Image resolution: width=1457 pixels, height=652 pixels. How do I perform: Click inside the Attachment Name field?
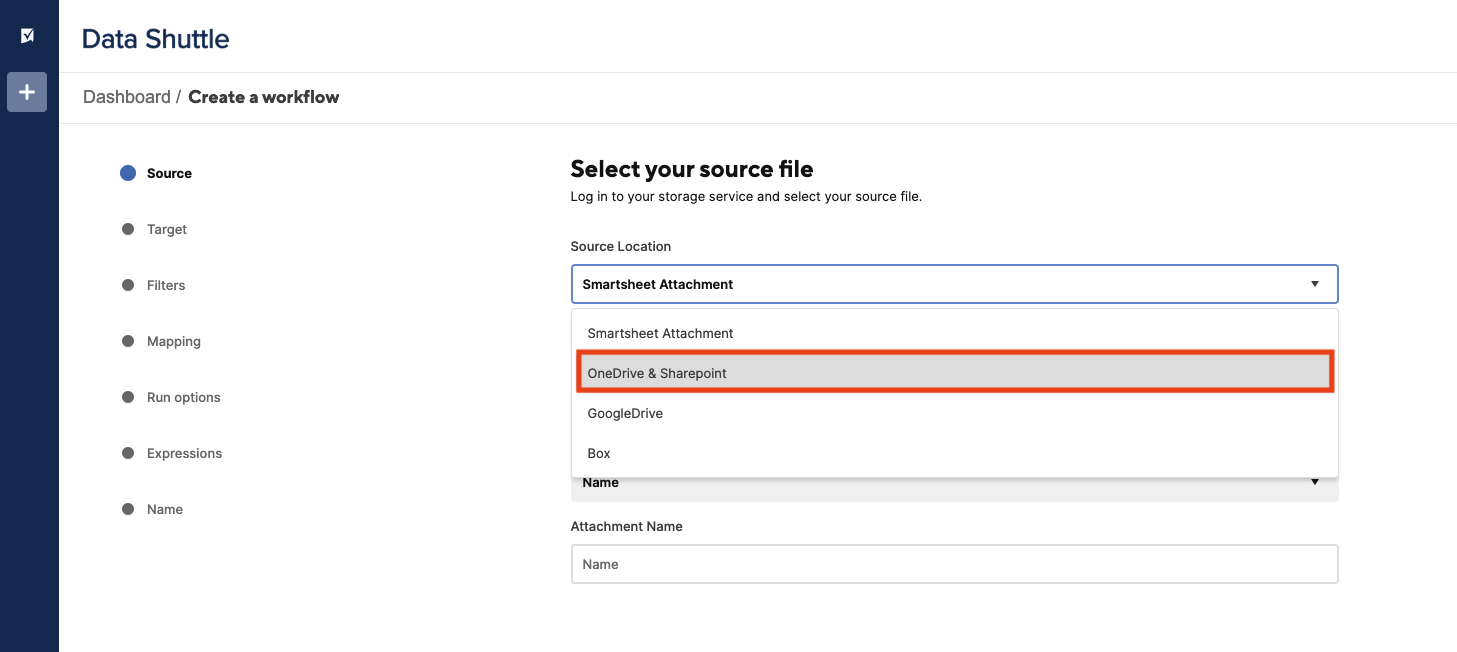tap(953, 563)
